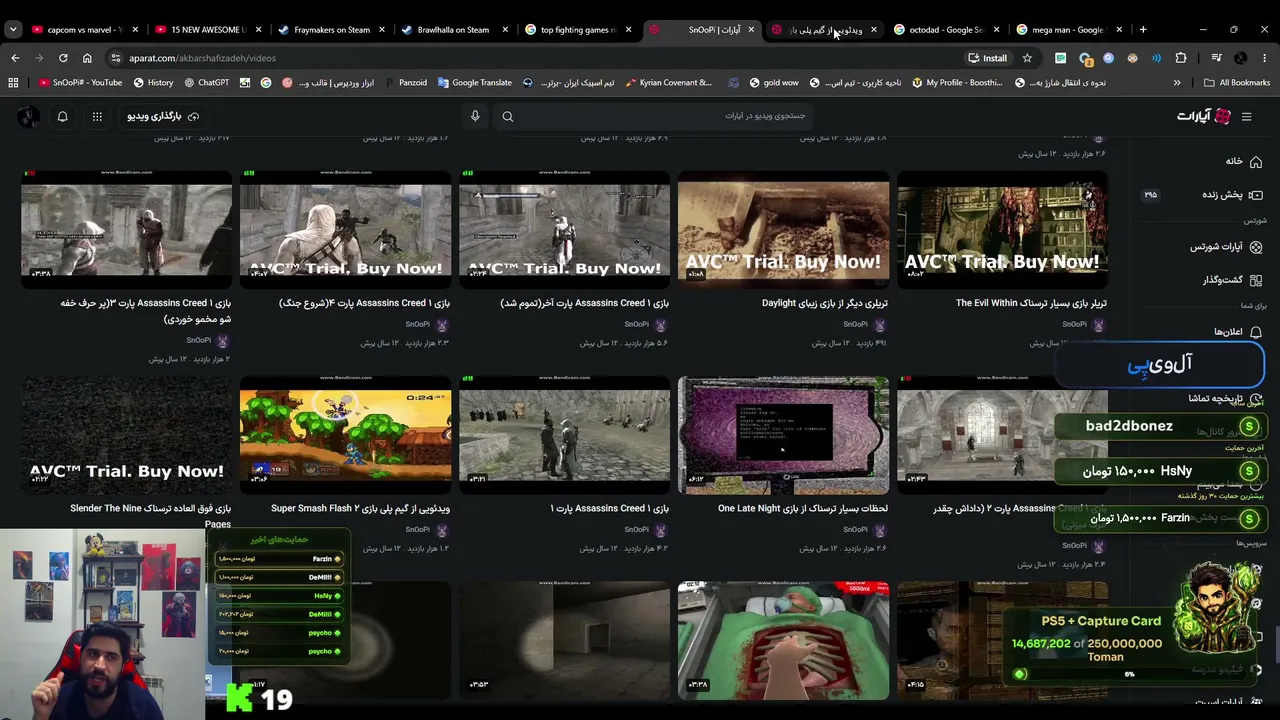This screenshot has width=1280, height=720.
Task: Open the Aparat hamburger menu
Action: coord(1246,117)
